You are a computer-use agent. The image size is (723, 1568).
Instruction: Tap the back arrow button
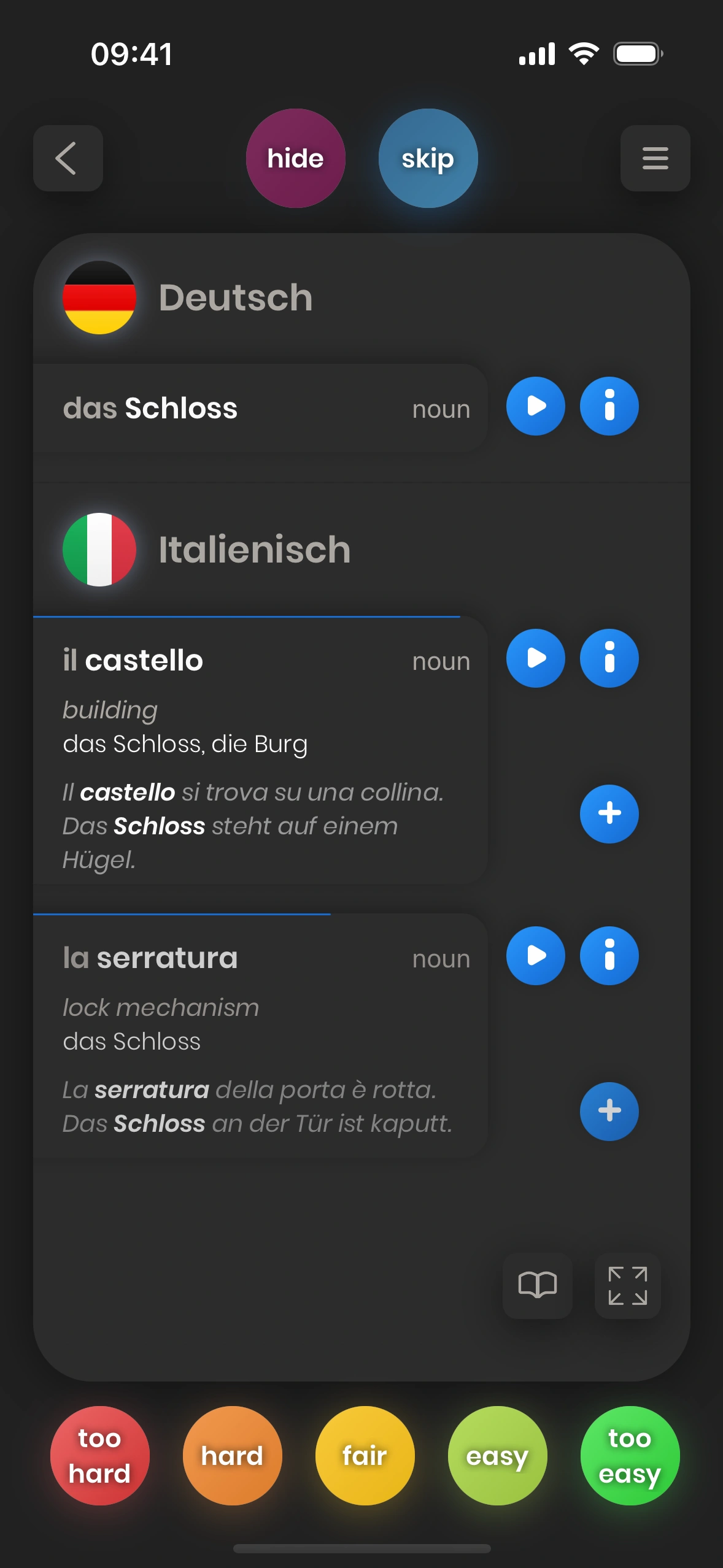pos(68,158)
